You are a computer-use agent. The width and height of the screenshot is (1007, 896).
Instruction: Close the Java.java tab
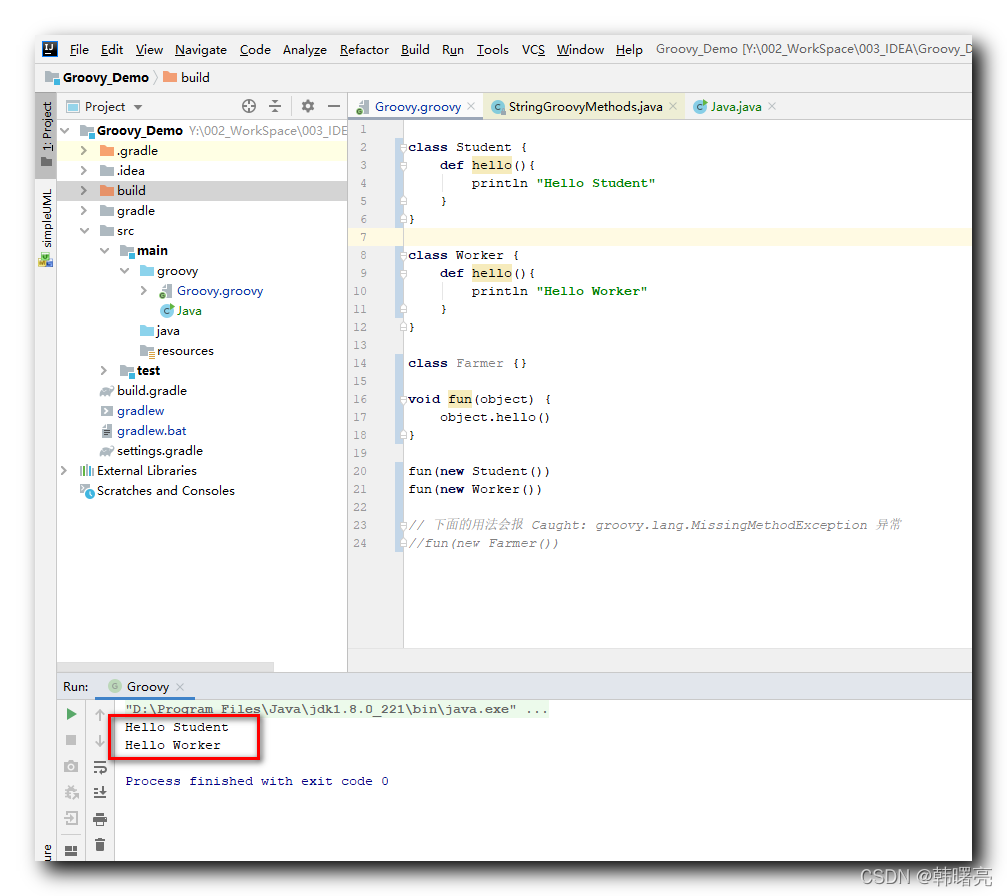click(x=772, y=106)
